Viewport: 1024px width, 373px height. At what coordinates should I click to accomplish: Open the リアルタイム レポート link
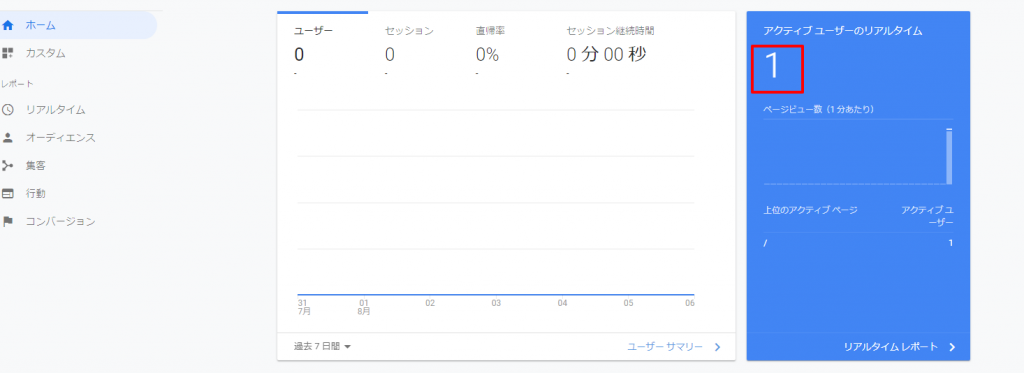pyautogui.click(x=891, y=347)
